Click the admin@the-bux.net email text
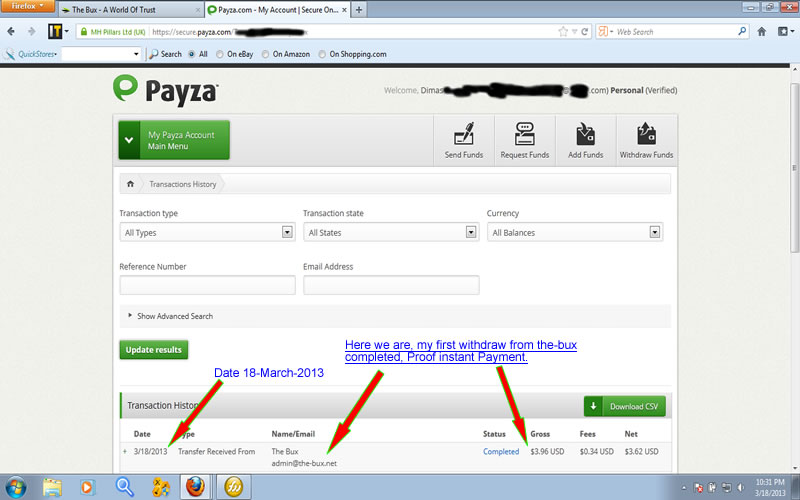The width and height of the screenshot is (800, 500). [304, 463]
